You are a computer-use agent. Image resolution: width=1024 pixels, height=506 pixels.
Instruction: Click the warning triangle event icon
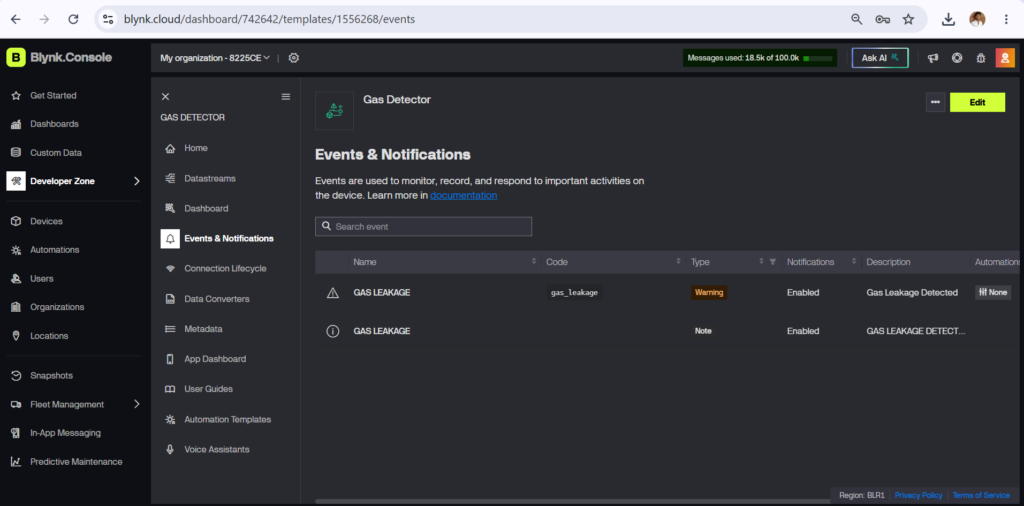pos(332,293)
